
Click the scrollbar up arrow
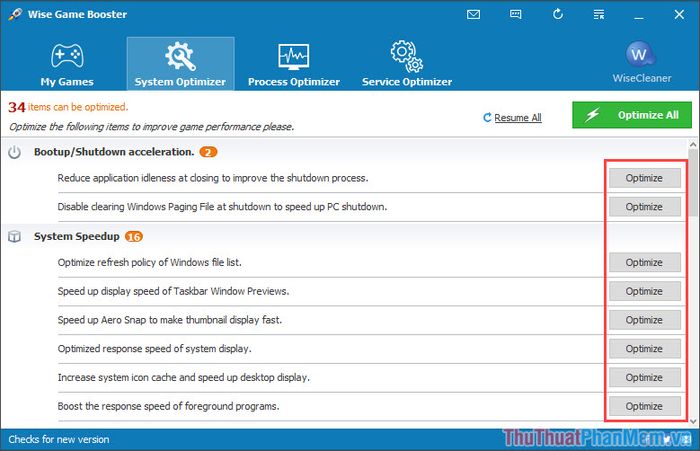coord(693,144)
